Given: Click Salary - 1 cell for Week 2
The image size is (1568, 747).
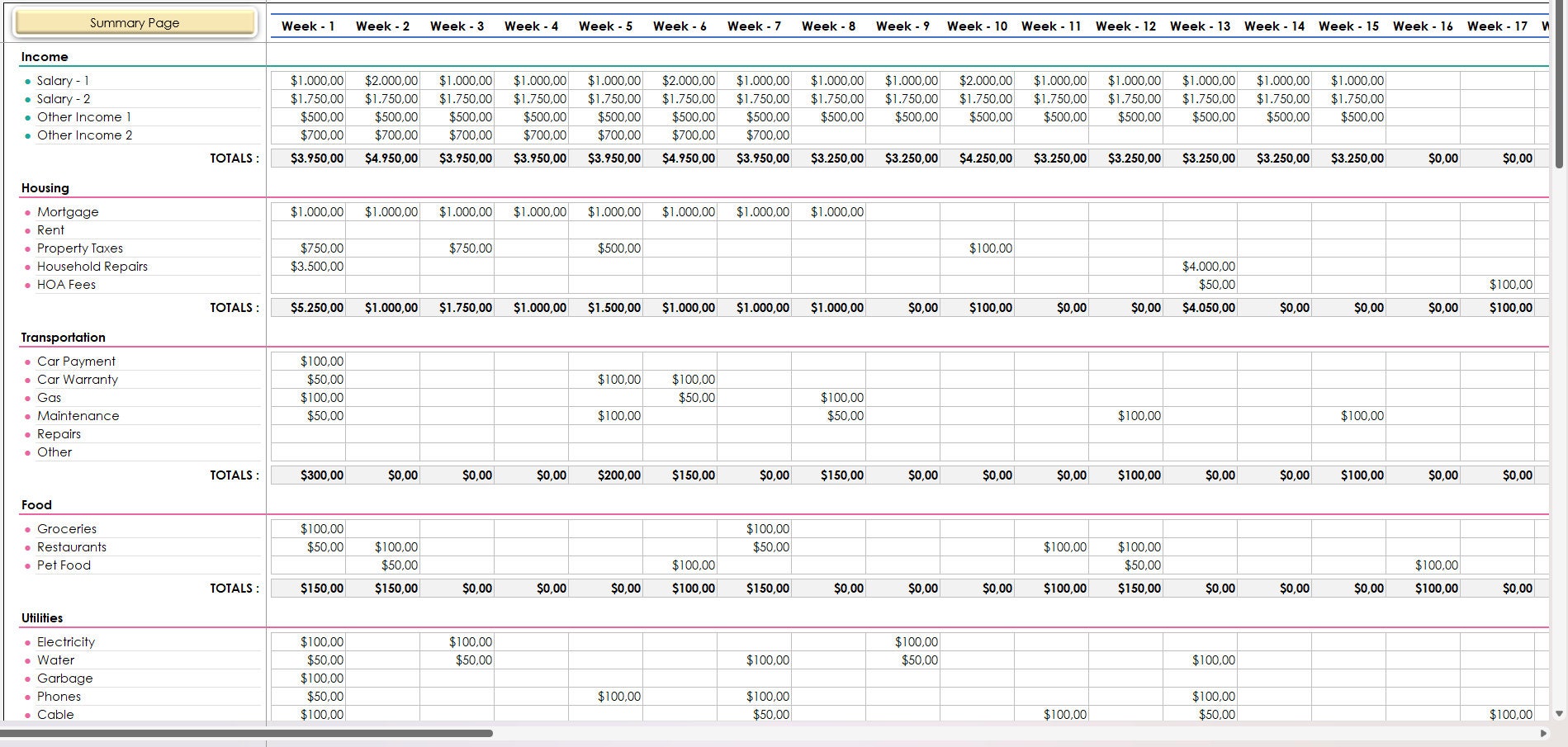Looking at the screenshot, I should click(x=383, y=81).
